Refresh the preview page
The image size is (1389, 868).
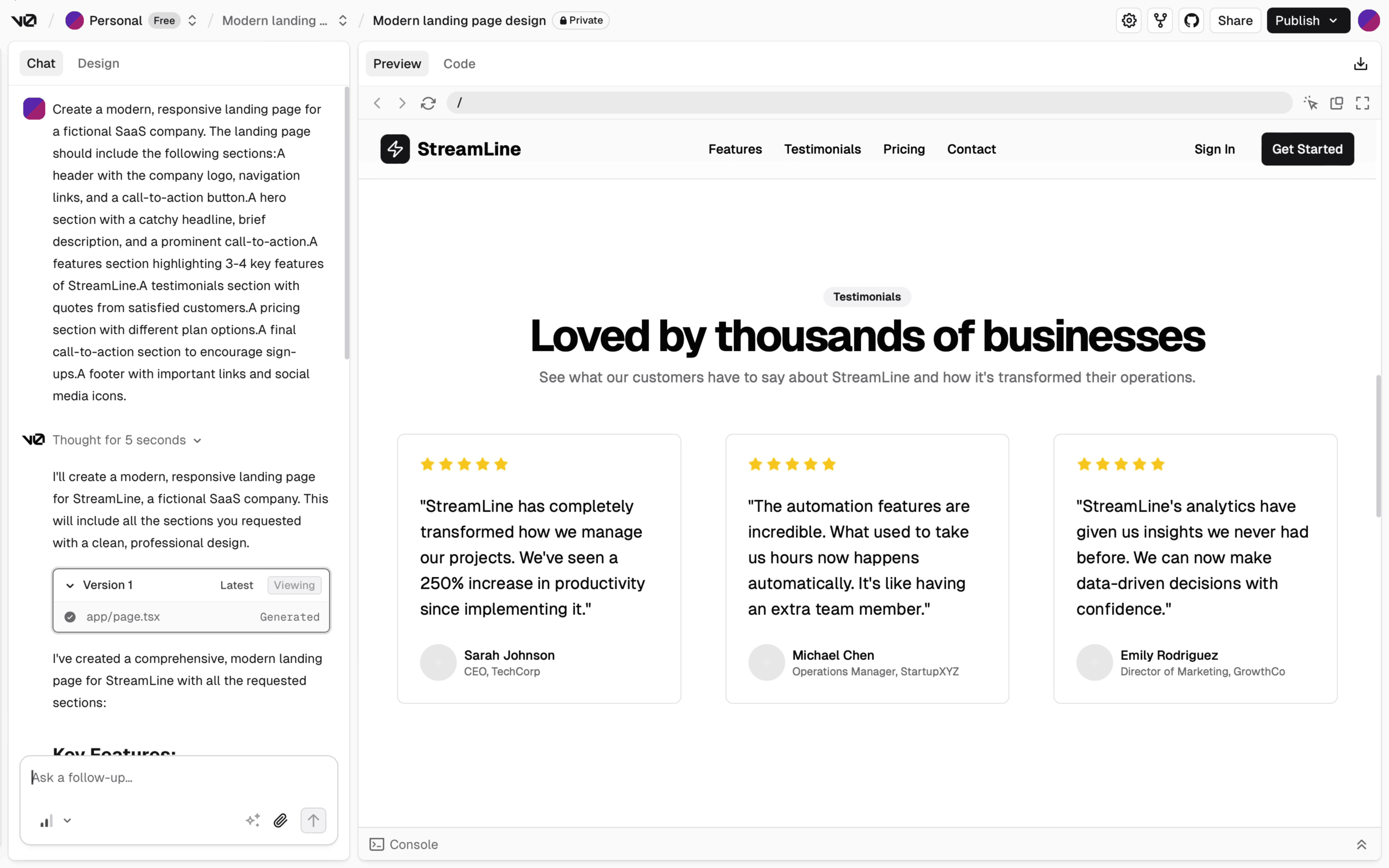pyautogui.click(x=428, y=103)
